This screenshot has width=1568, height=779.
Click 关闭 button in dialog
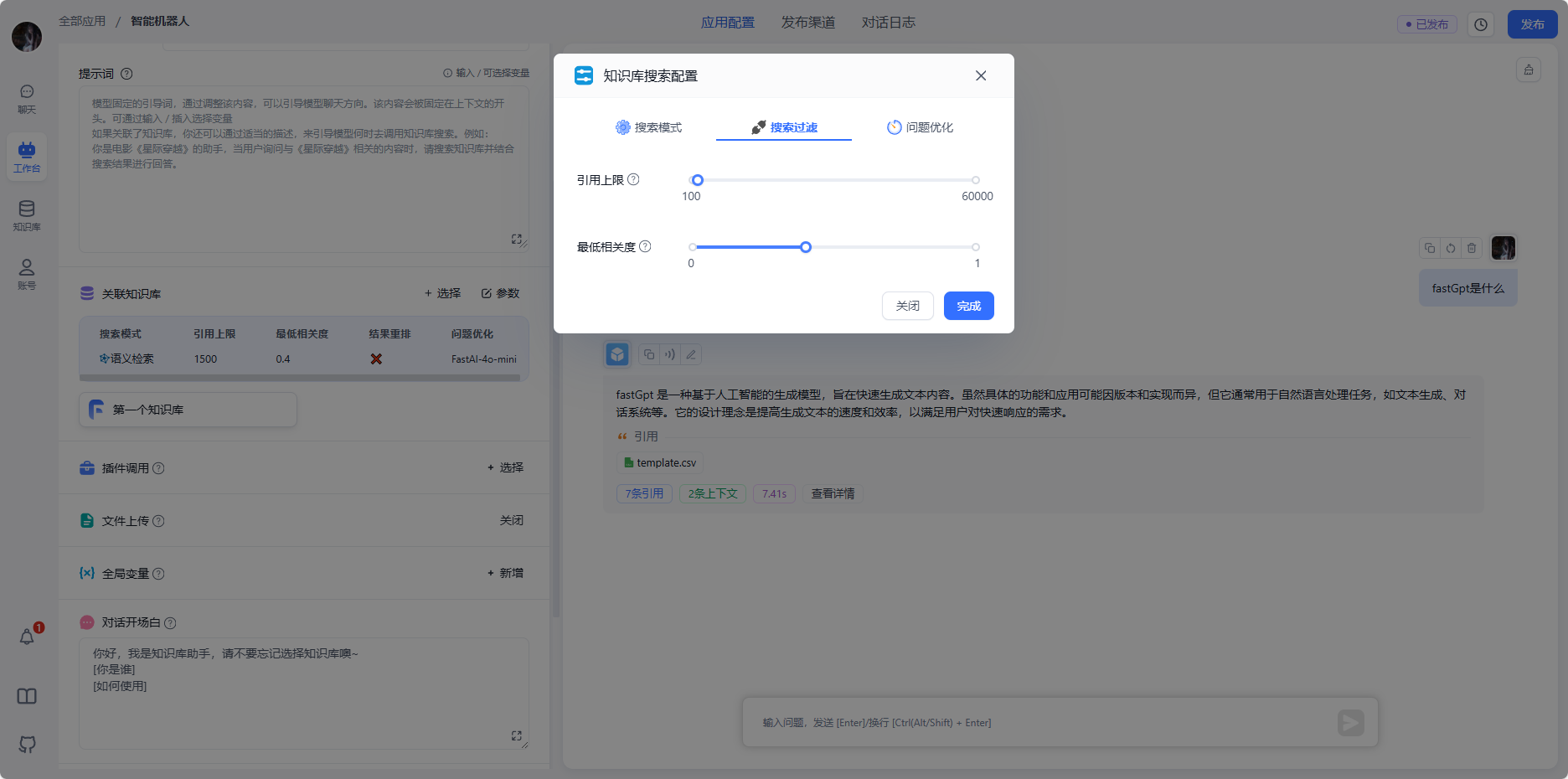tap(908, 306)
